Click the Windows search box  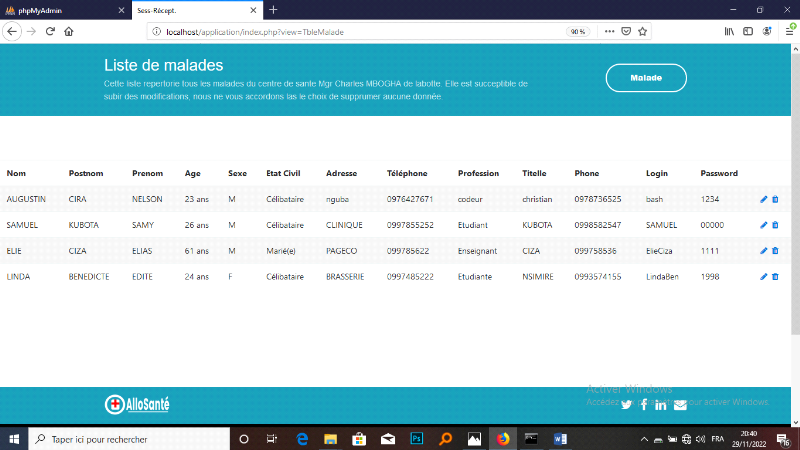point(129,439)
